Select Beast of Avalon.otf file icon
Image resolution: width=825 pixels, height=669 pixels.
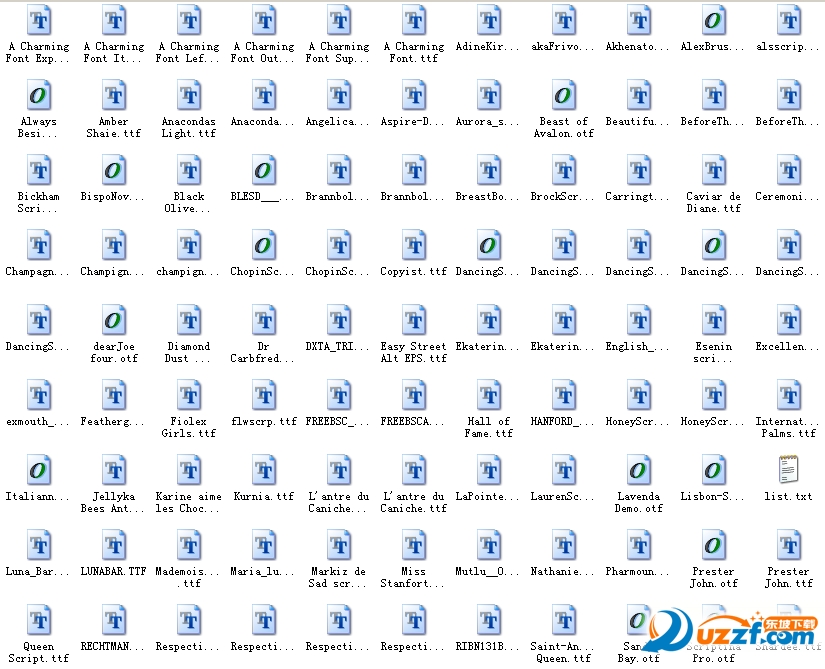(564, 95)
